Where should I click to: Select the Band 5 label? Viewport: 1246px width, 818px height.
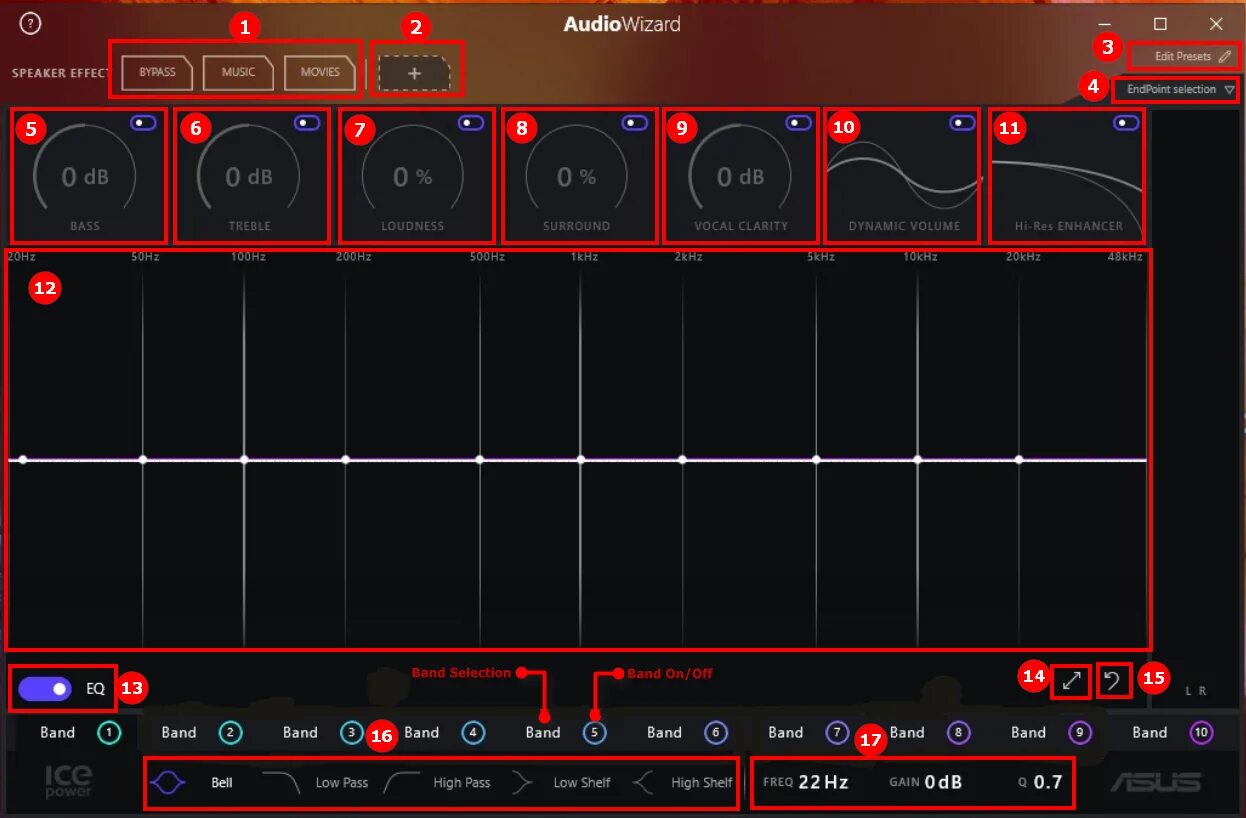(543, 732)
